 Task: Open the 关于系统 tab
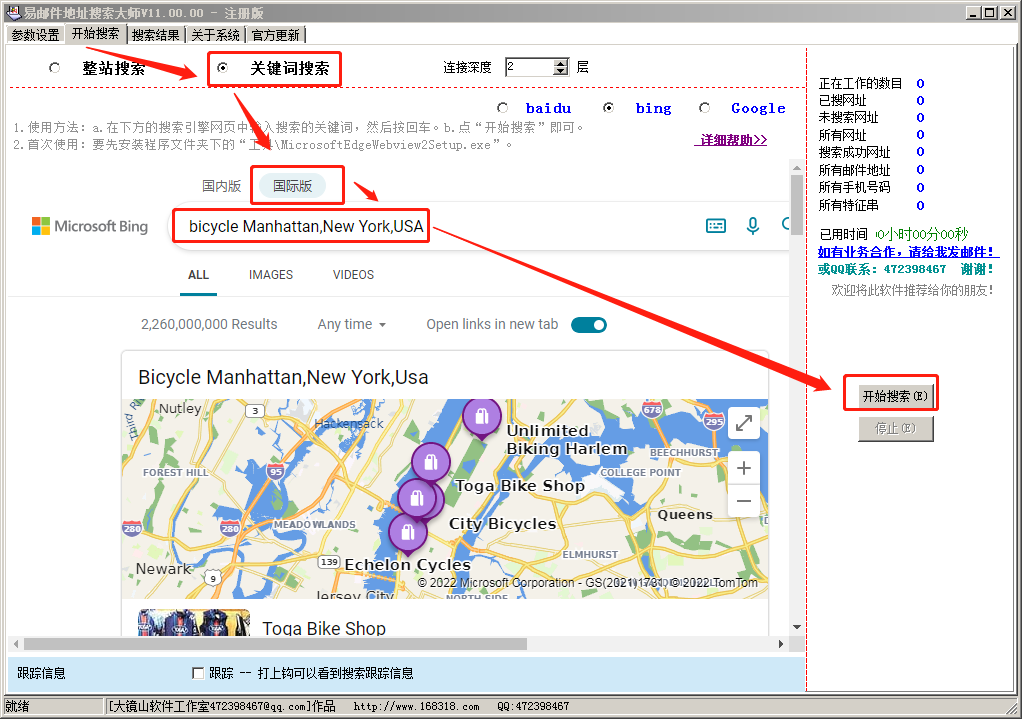216,35
